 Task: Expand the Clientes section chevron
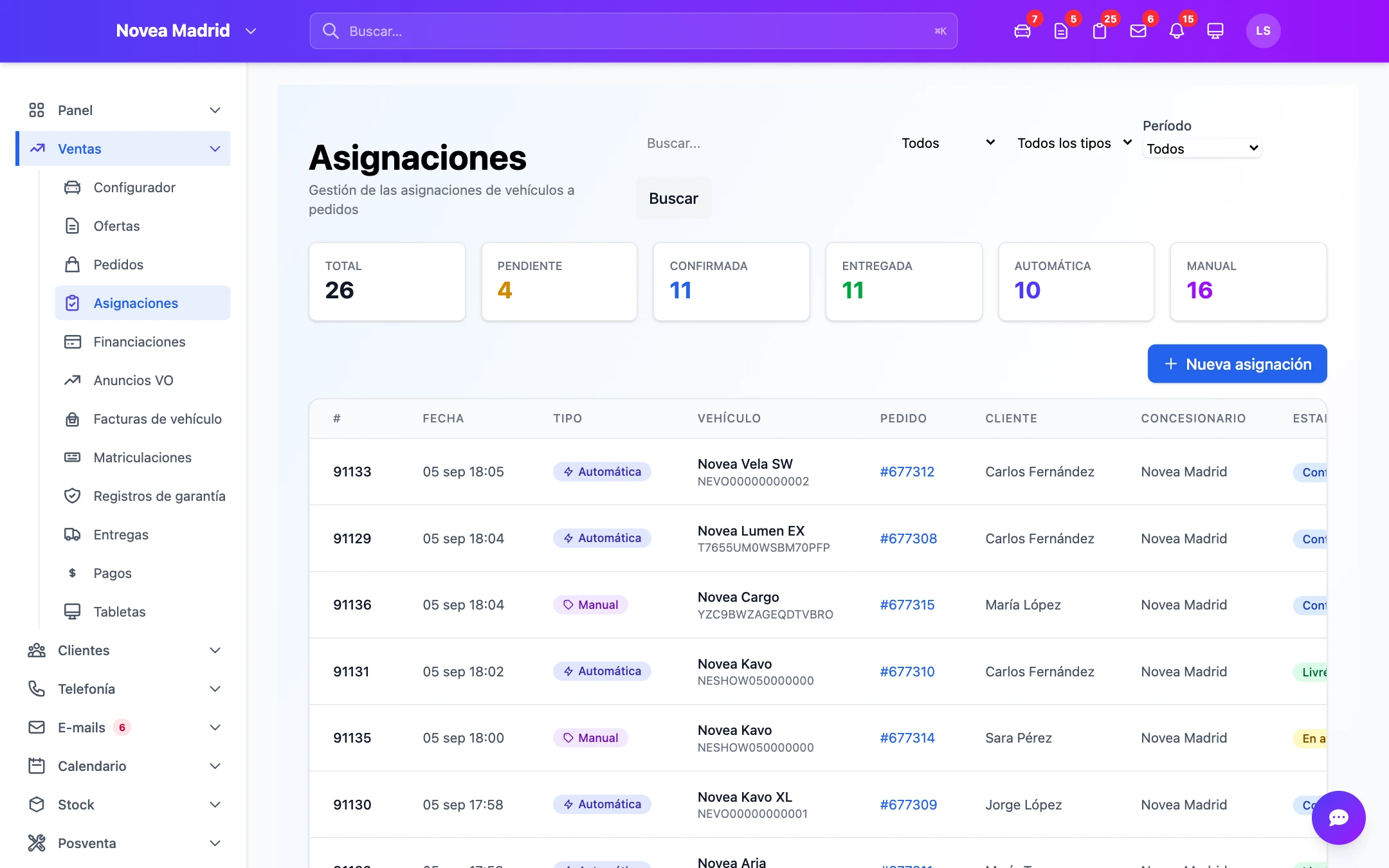[x=215, y=650]
